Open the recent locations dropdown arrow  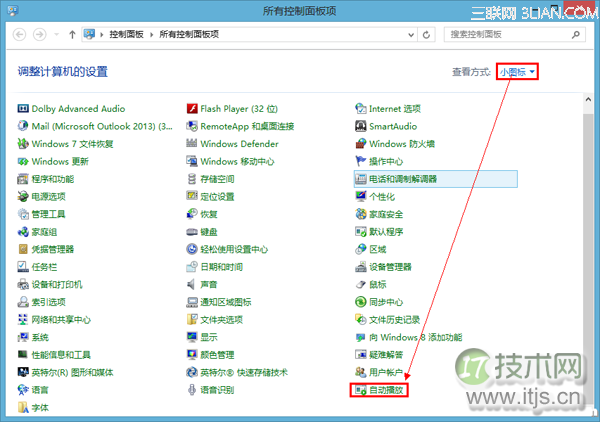[57, 34]
